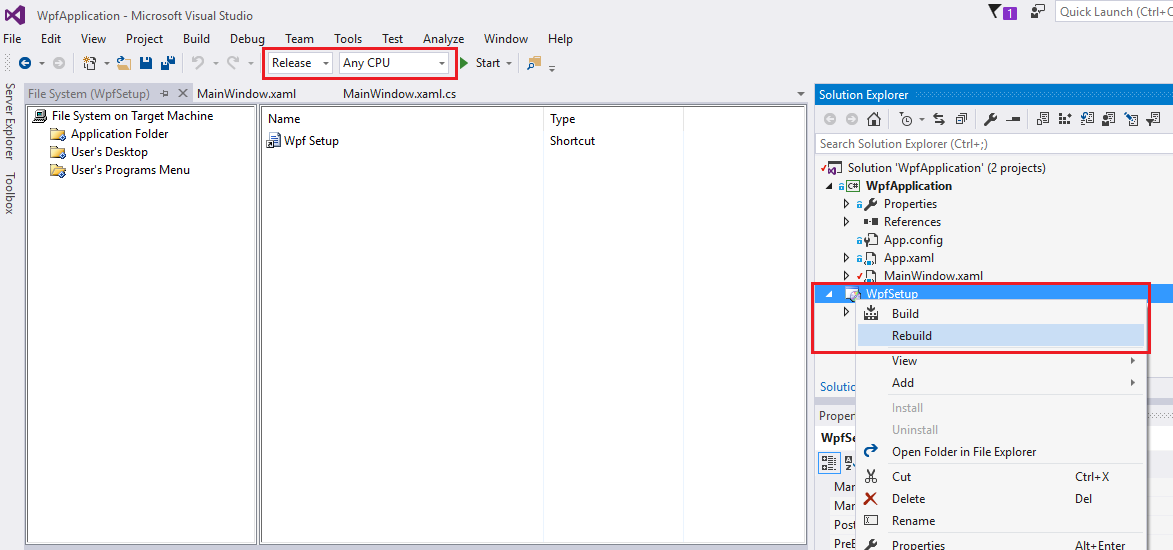Toggle Categorized view in Properties panel

point(829,462)
